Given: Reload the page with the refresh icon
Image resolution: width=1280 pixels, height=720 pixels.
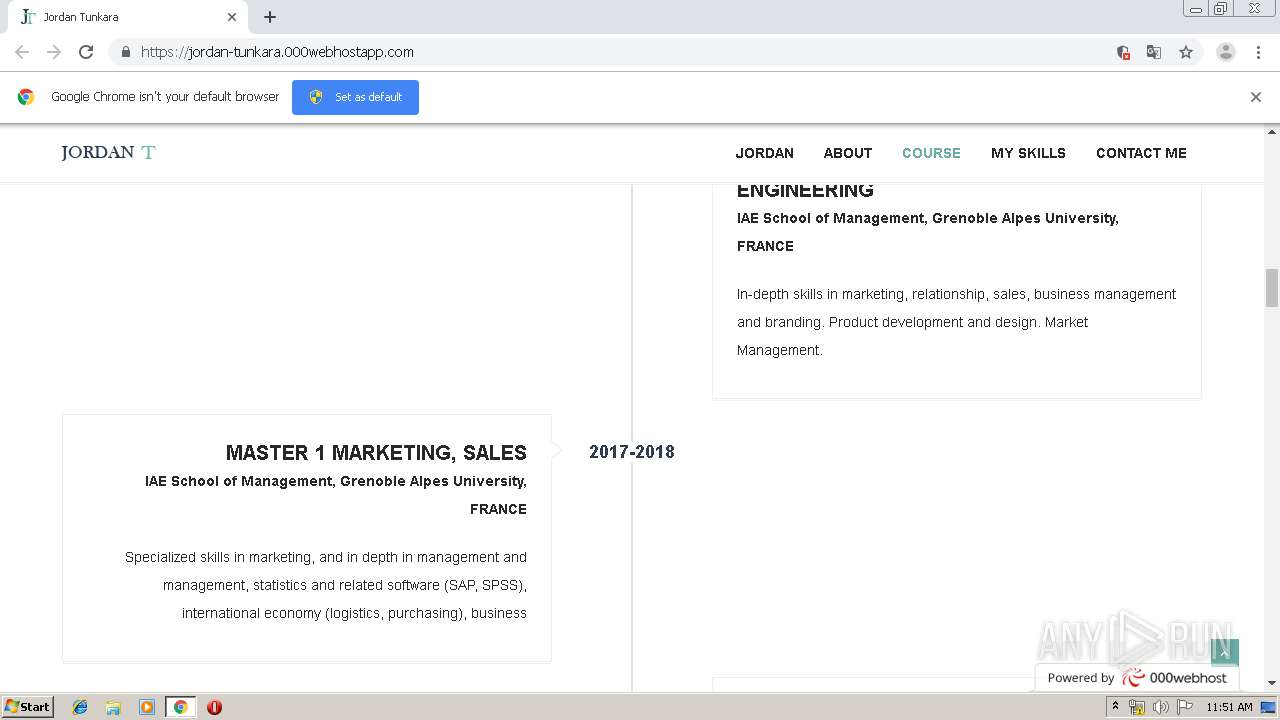Looking at the screenshot, I should (x=86, y=52).
